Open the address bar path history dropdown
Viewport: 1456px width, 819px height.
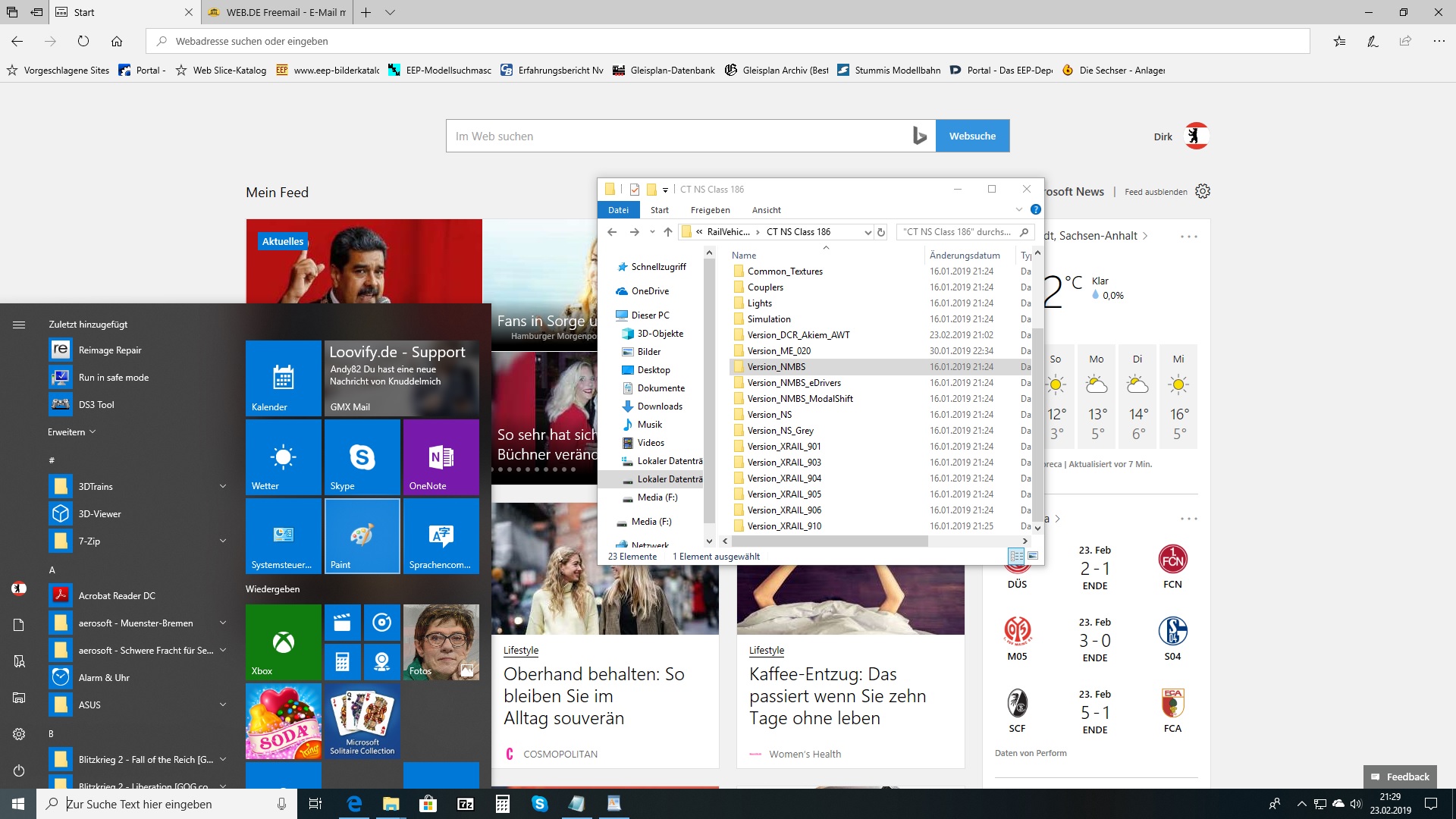[868, 232]
